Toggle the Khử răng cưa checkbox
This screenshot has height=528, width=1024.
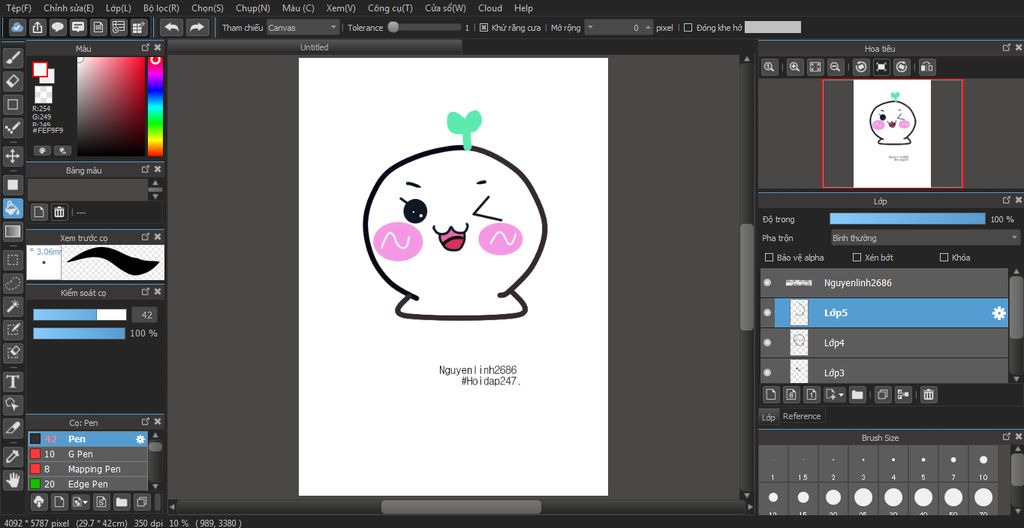coord(484,27)
